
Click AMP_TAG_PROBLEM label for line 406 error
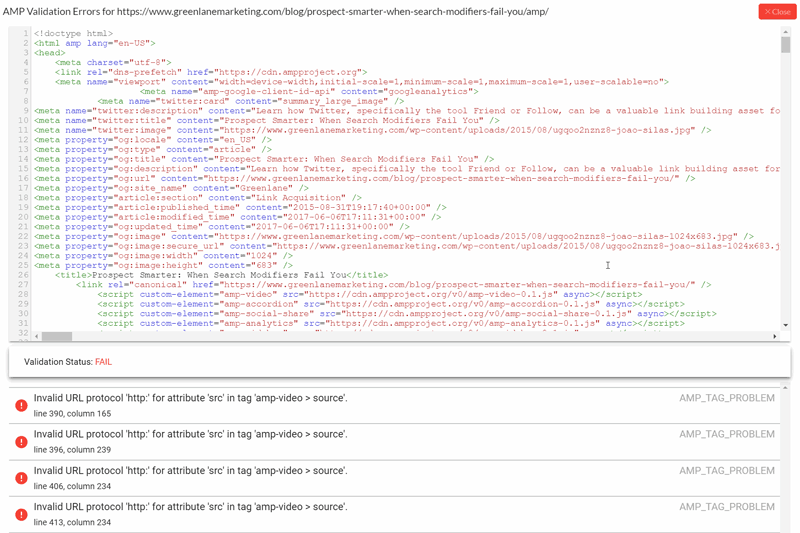[727, 470]
